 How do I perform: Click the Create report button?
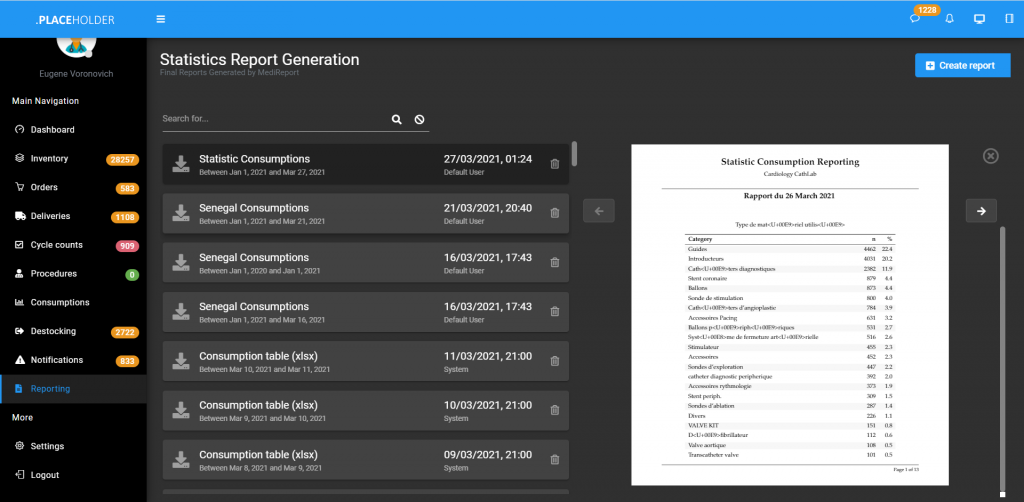tap(962, 66)
